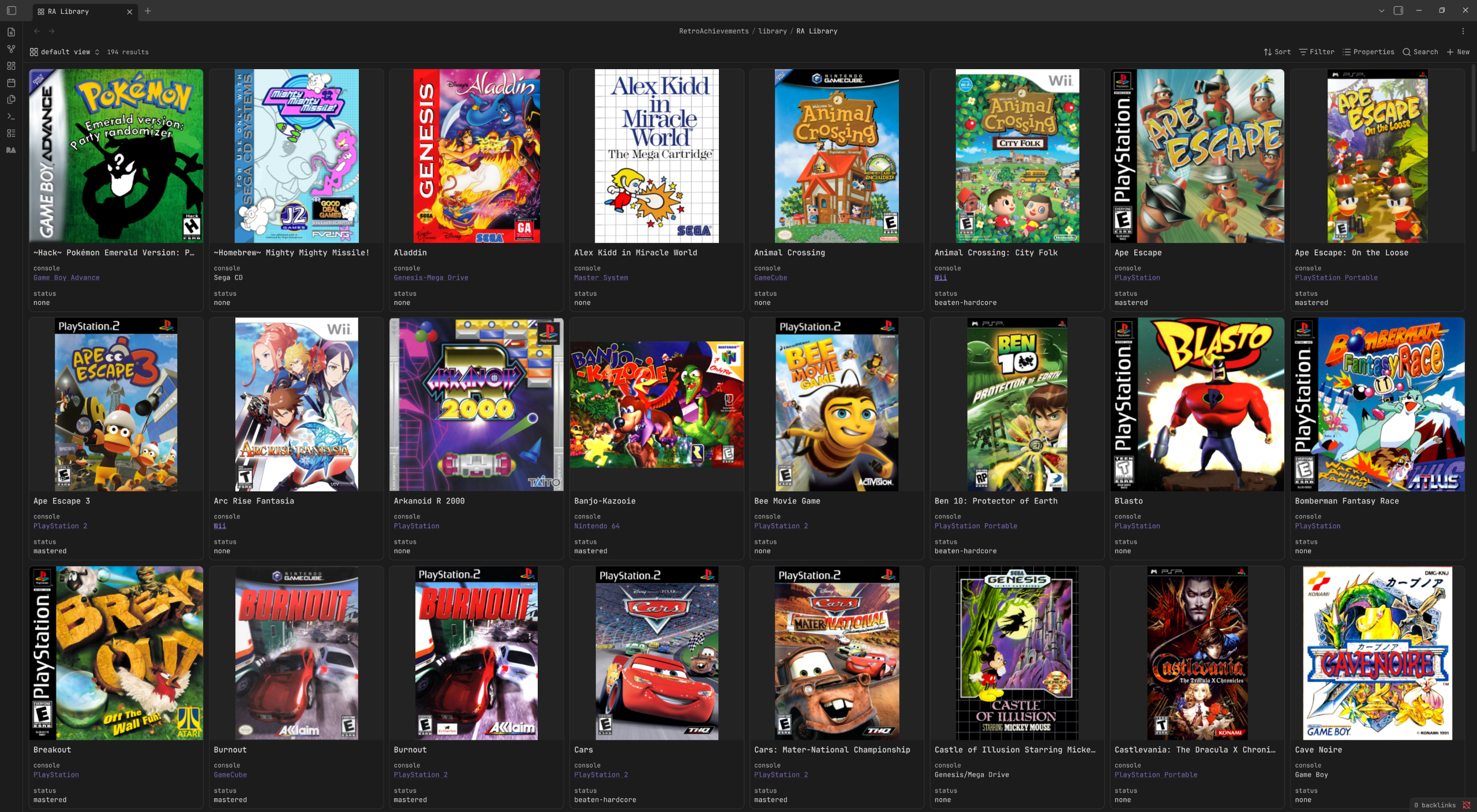Click the checklist ribbon icon

tap(11, 133)
